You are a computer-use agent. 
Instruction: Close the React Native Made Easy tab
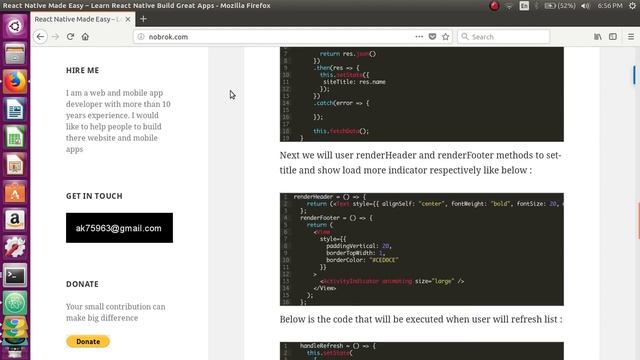(128, 19)
